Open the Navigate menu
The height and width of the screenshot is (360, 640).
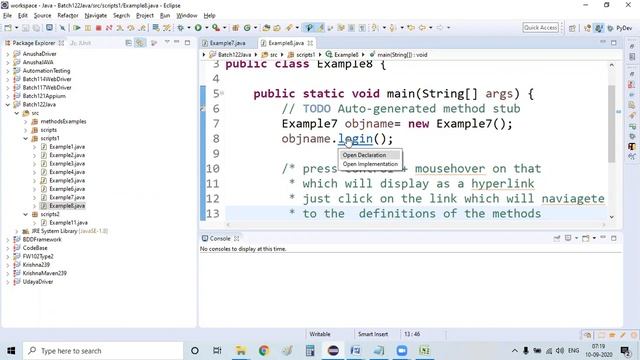(96, 16)
